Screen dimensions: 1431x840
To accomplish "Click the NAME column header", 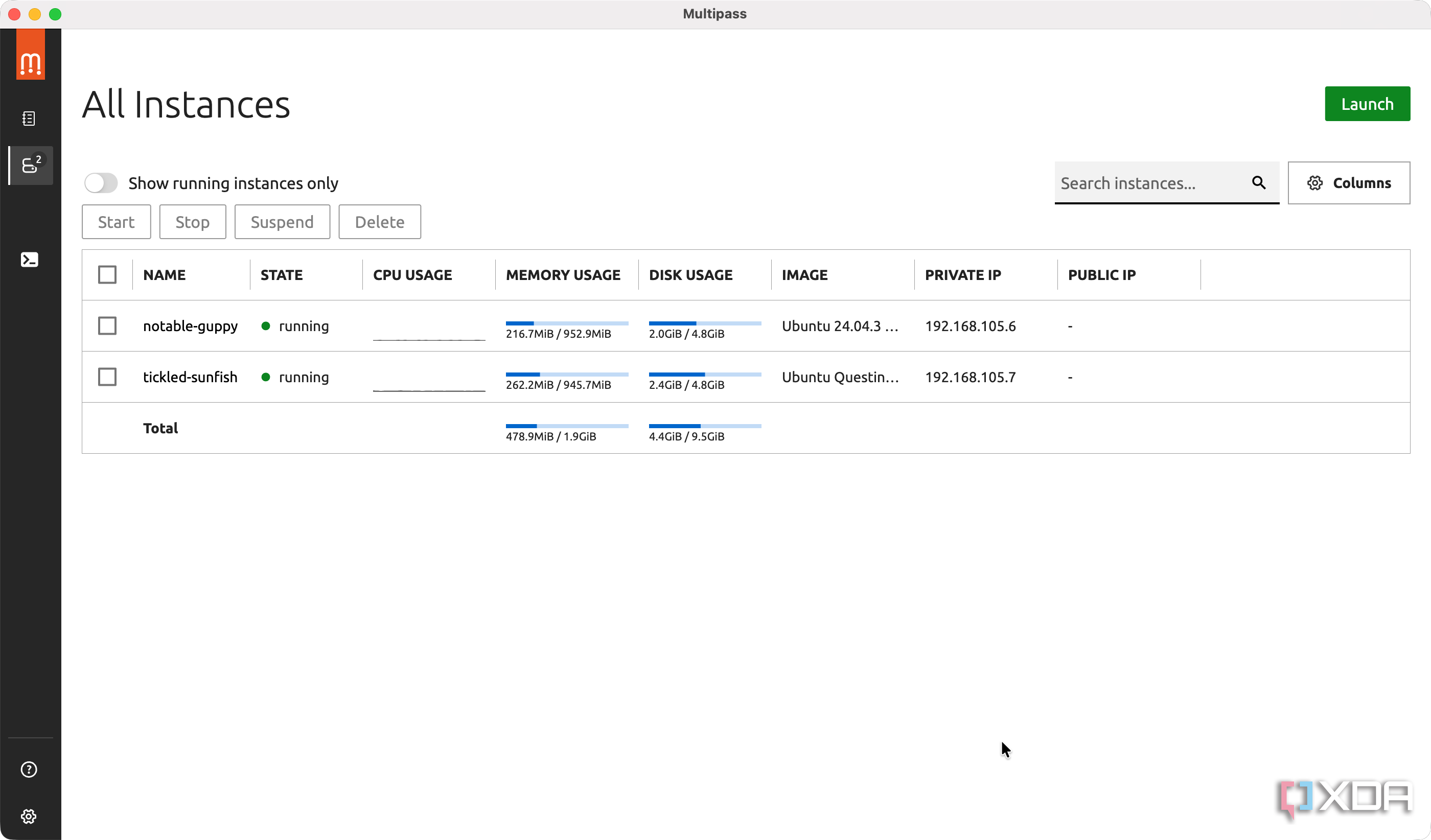I will (164, 275).
